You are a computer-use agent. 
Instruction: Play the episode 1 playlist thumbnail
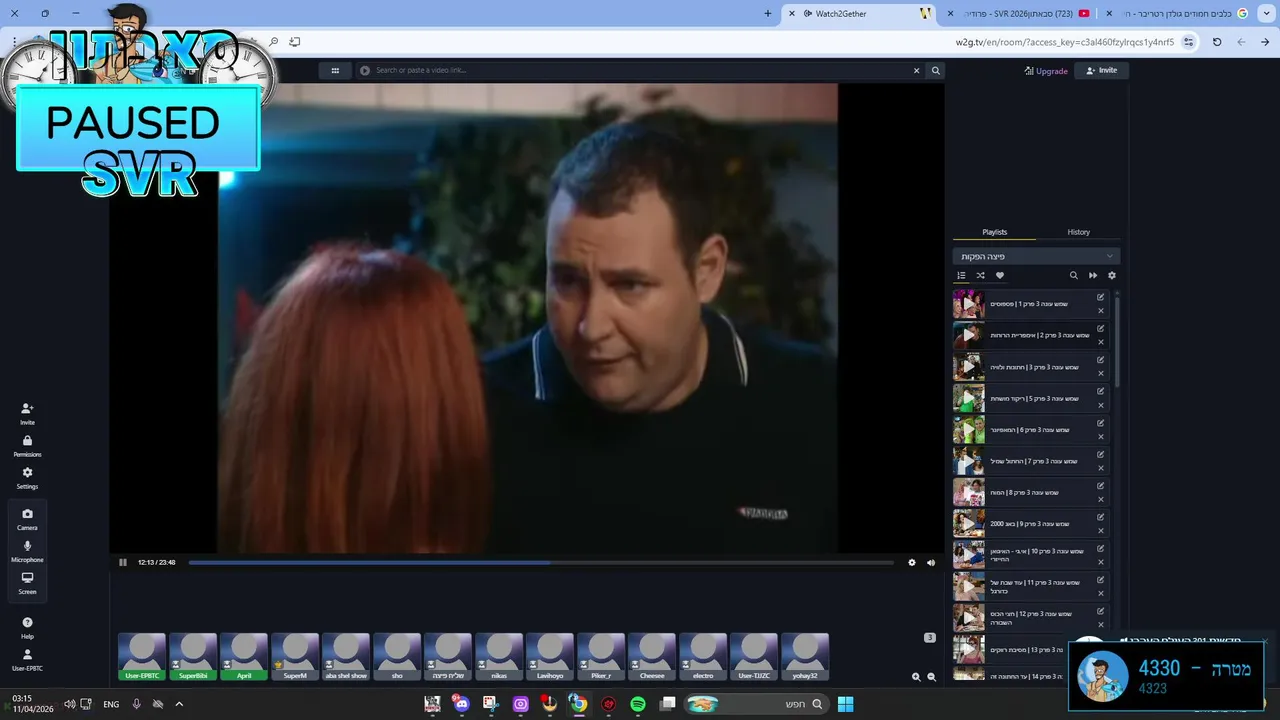click(968, 304)
